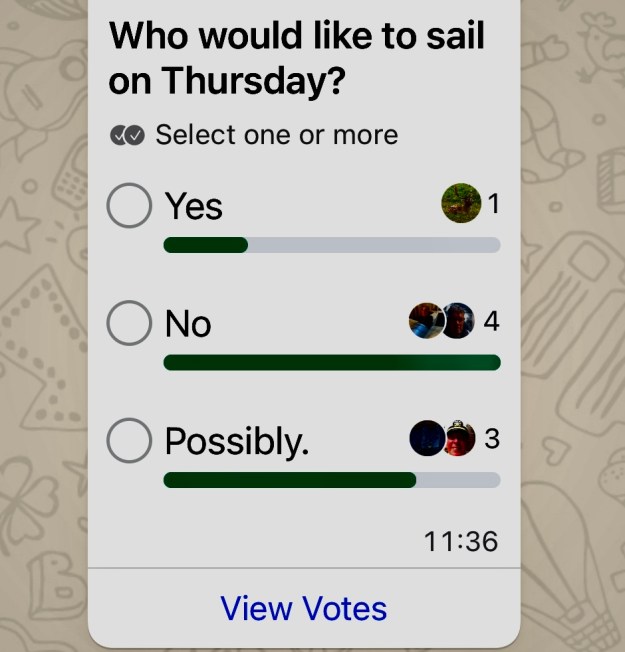Viewport: 625px width, 652px height.
Task: Click the hat-wearing avatar beside Possibly
Action: point(459,438)
